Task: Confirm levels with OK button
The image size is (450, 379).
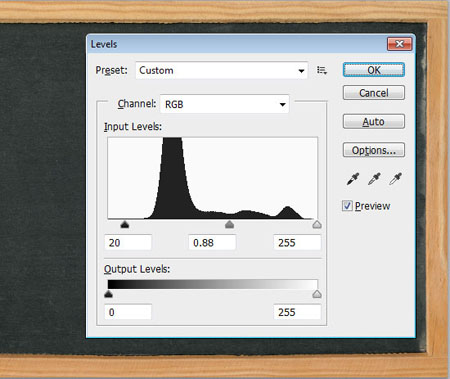Action: (x=374, y=70)
